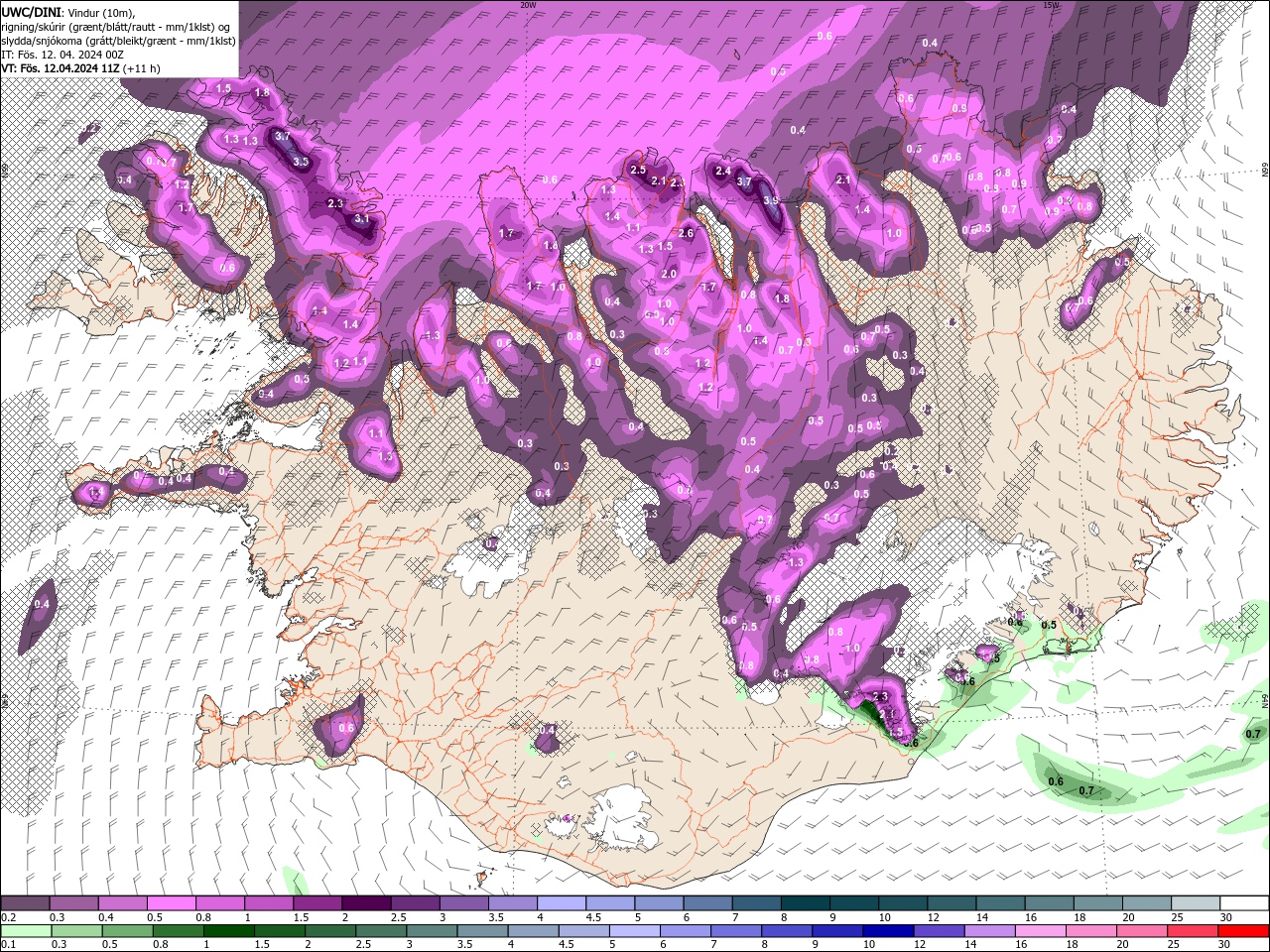Screen dimensions: 1270x952
Task: Click the 'Vindur (10m)' text in the header
Action: click(98, 11)
